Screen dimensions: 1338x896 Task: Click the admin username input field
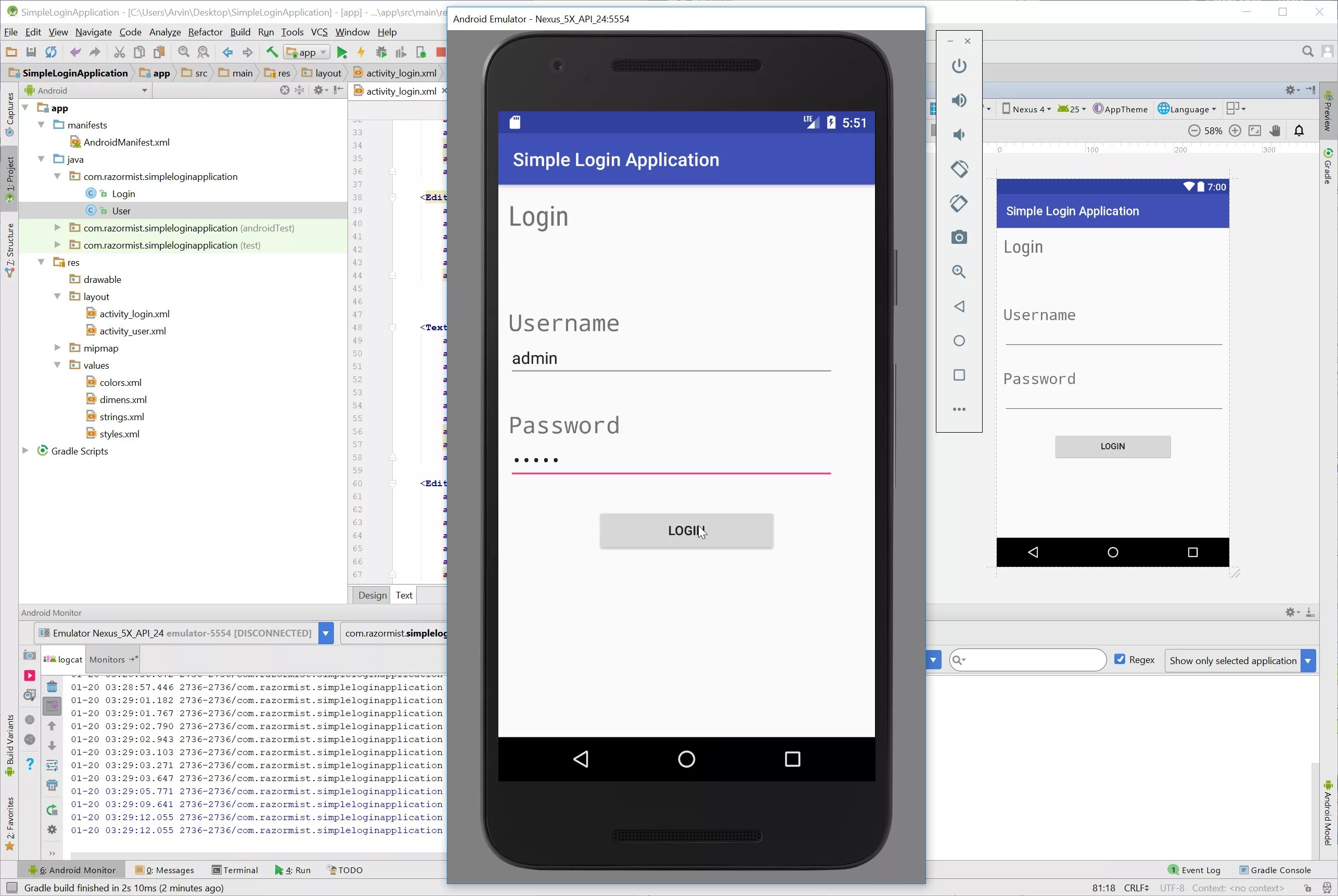(x=671, y=358)
